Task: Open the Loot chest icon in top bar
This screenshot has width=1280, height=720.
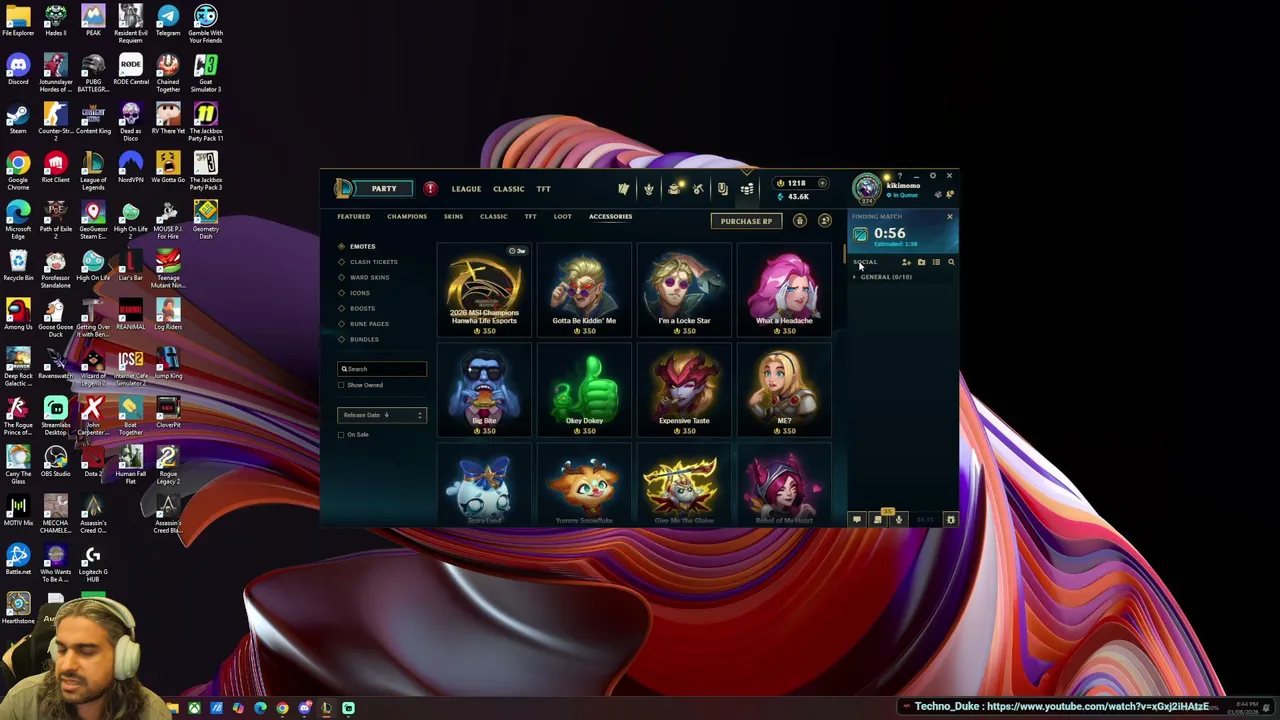Action: tap(673, 189)
